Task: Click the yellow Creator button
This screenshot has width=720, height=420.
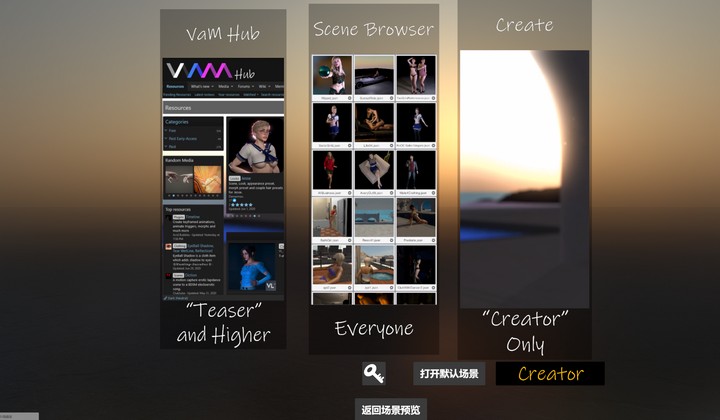Action: [x=550, y=373]
